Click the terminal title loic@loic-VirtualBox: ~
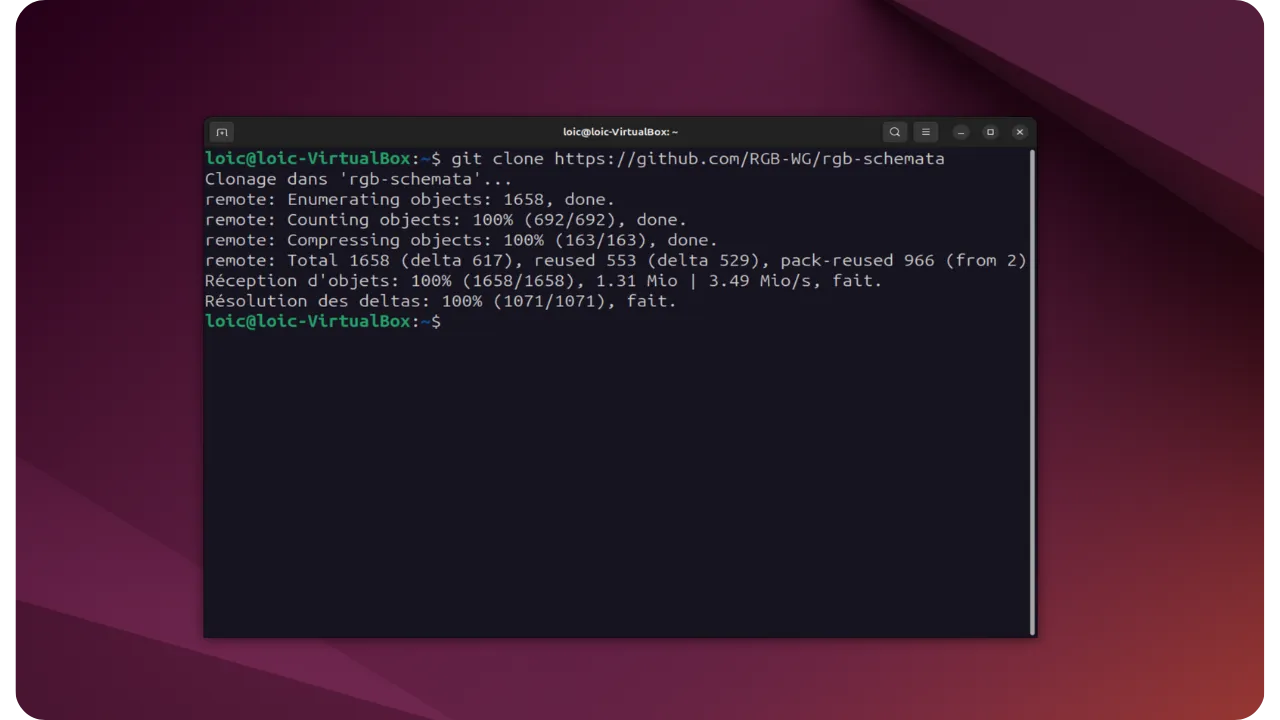Image resolution: width=1280 pixels, height=720 pixels. click(x=620, y=131)
